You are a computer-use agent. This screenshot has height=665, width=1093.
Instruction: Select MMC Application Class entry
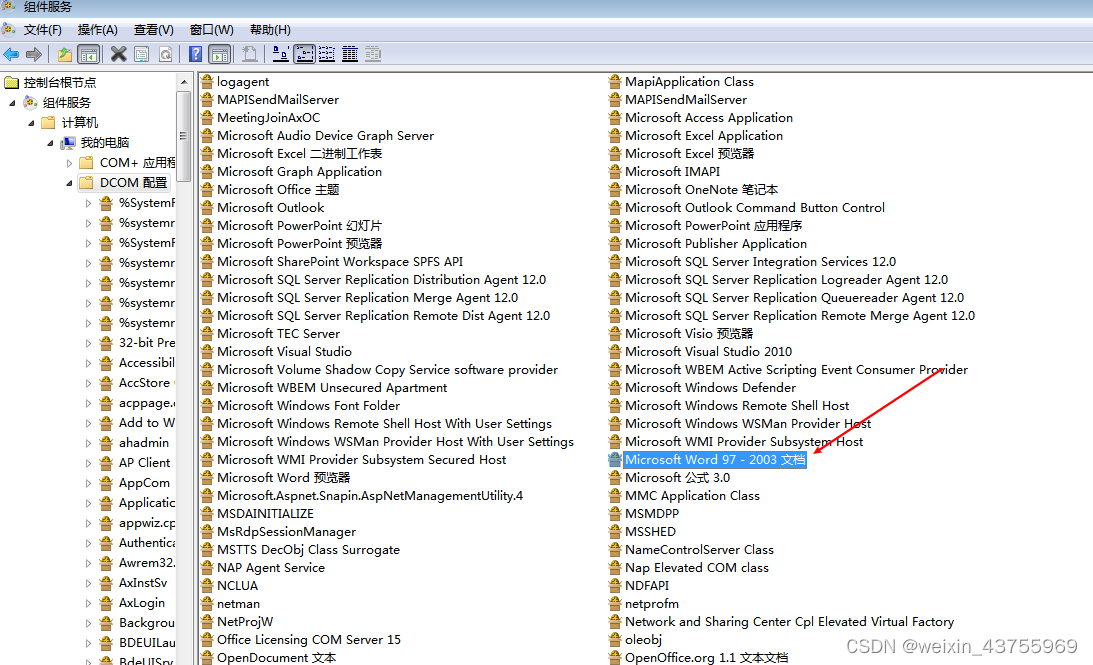click(x=692, y=496)
